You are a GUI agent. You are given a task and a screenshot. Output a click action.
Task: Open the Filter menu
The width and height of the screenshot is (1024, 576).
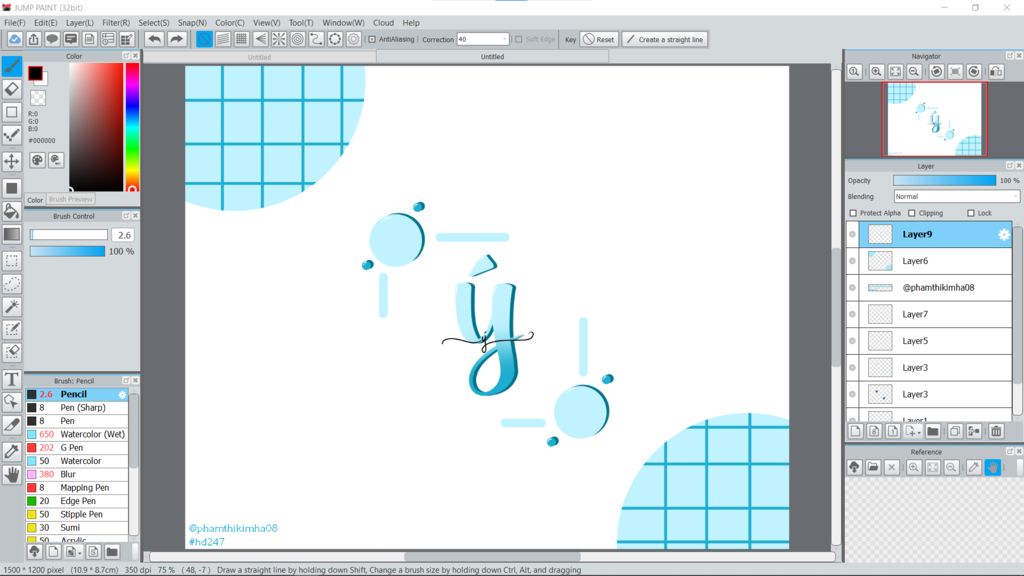116,22
